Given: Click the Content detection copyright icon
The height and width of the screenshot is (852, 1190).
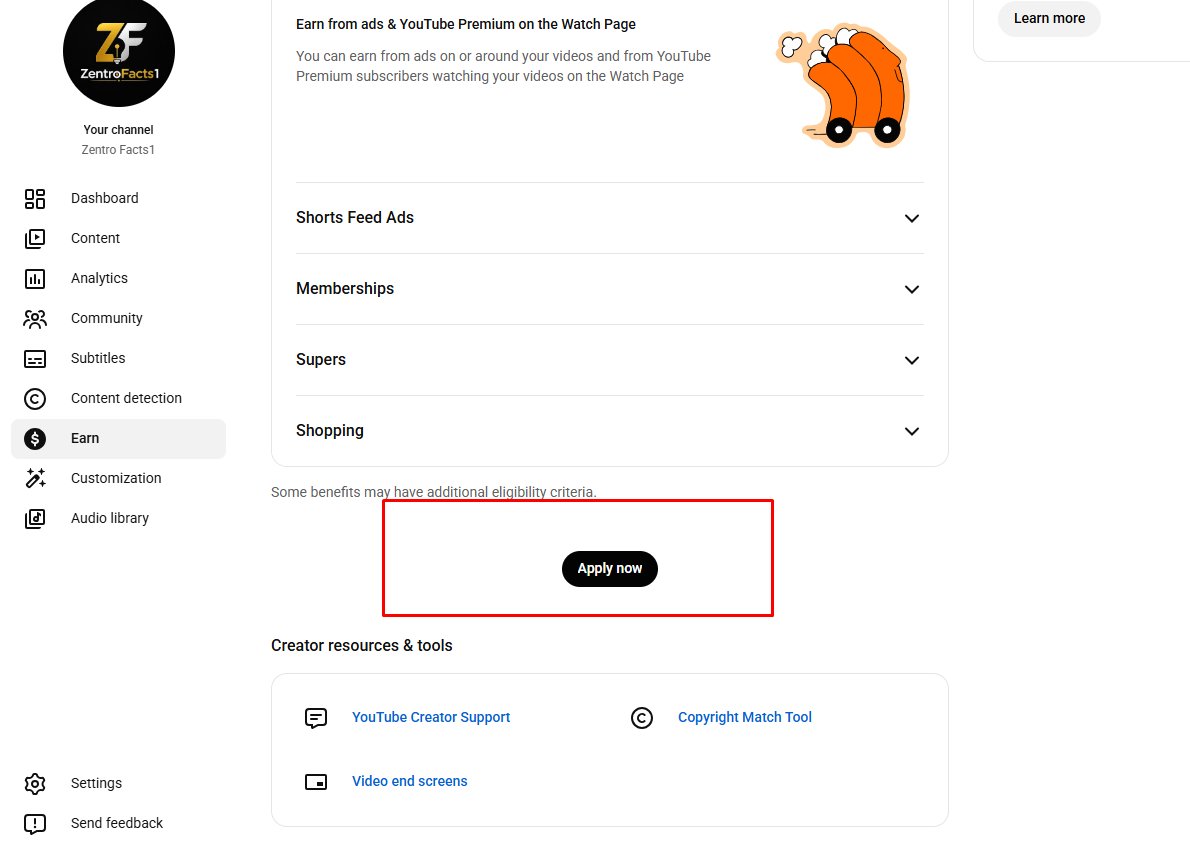Looking at the screenshot, I should click(x=35, y=399).
